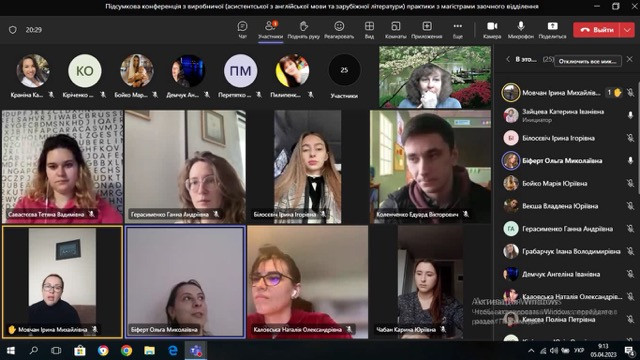
Task: Click the Raise hand icon
Action: click(x=303, y=27)
